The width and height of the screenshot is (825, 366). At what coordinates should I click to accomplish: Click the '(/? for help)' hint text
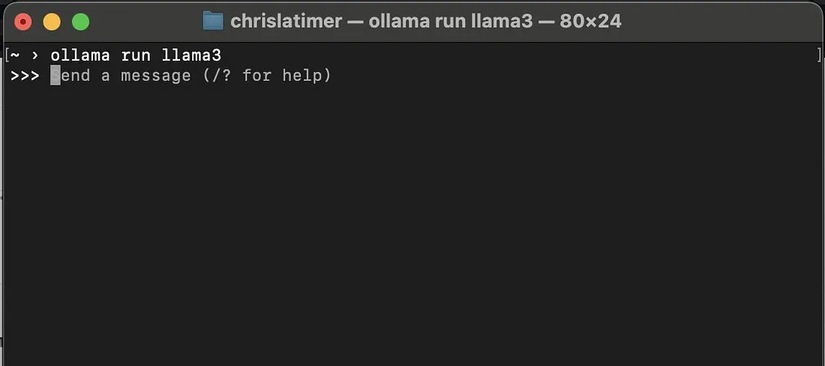pyautogui.click(x=267, y=76)
